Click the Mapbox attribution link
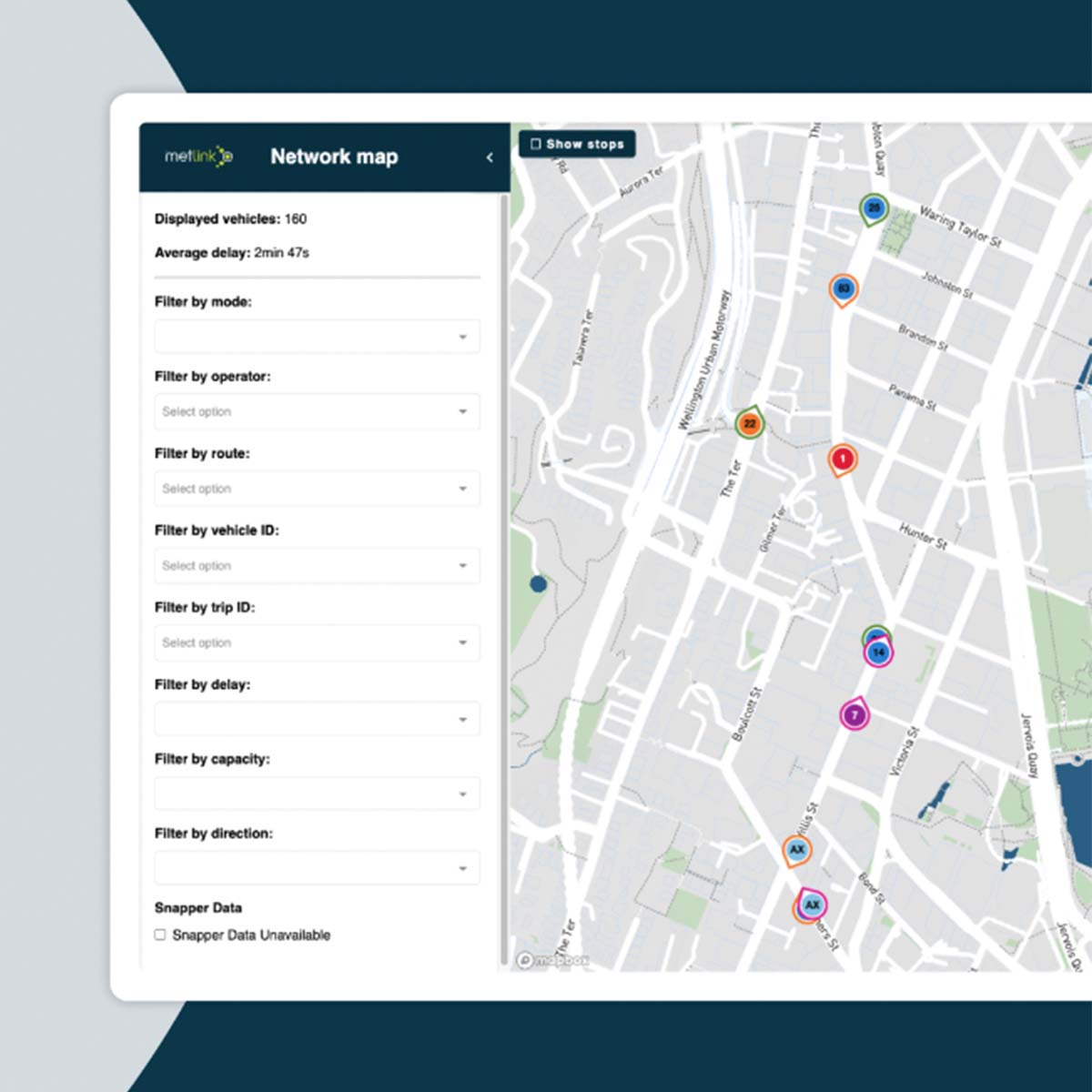Viewport: 1092px width, 1092px height. (x=553, y=960)
